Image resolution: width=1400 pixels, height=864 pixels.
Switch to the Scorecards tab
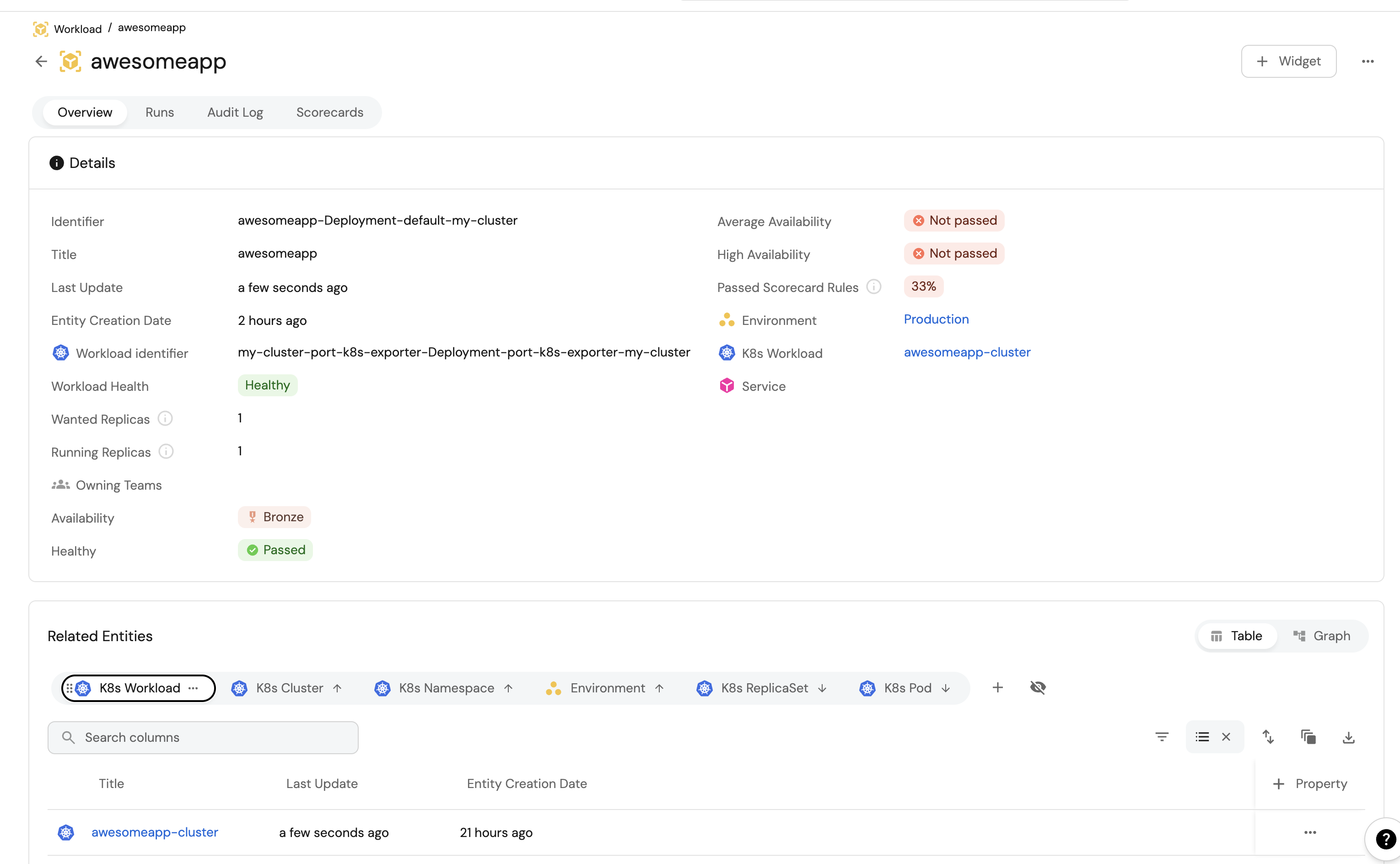click(329, 113)
